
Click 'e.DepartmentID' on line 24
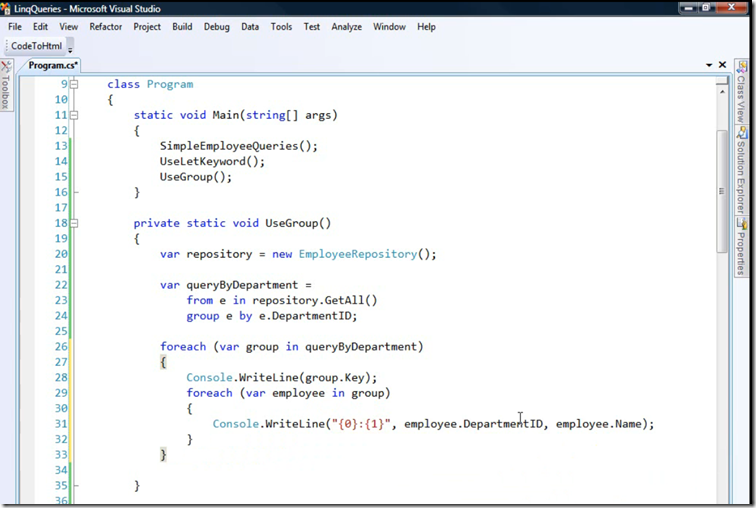305,316
